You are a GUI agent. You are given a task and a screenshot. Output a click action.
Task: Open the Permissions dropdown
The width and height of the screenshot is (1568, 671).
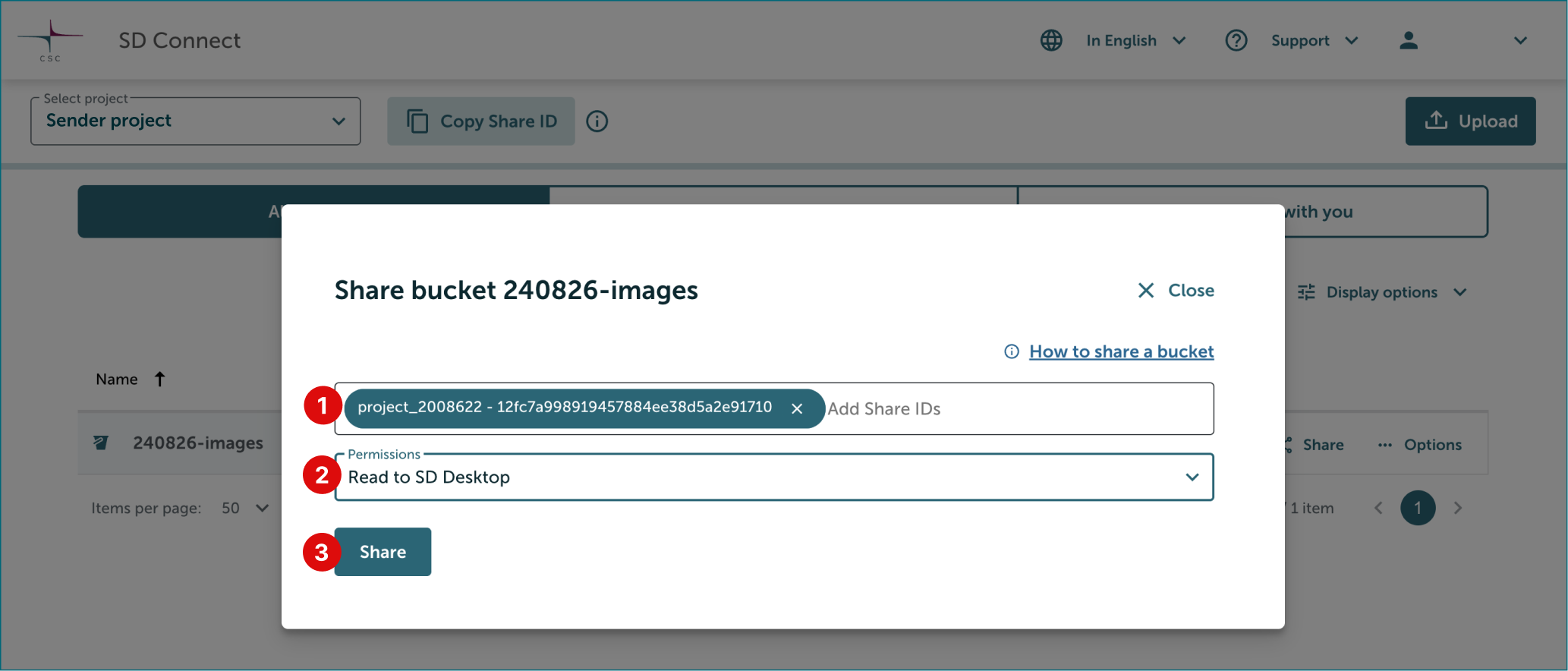[774, 477]
